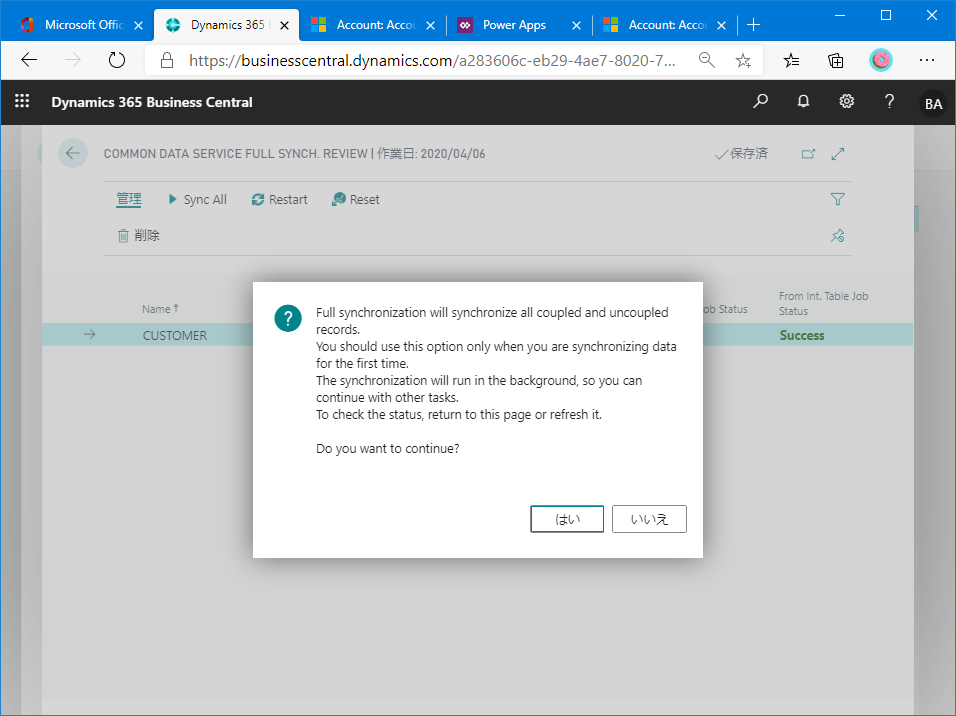This screenshot has width=956, height=716.
Task: Click the browser refresh button
Action: tap(116, 60)
